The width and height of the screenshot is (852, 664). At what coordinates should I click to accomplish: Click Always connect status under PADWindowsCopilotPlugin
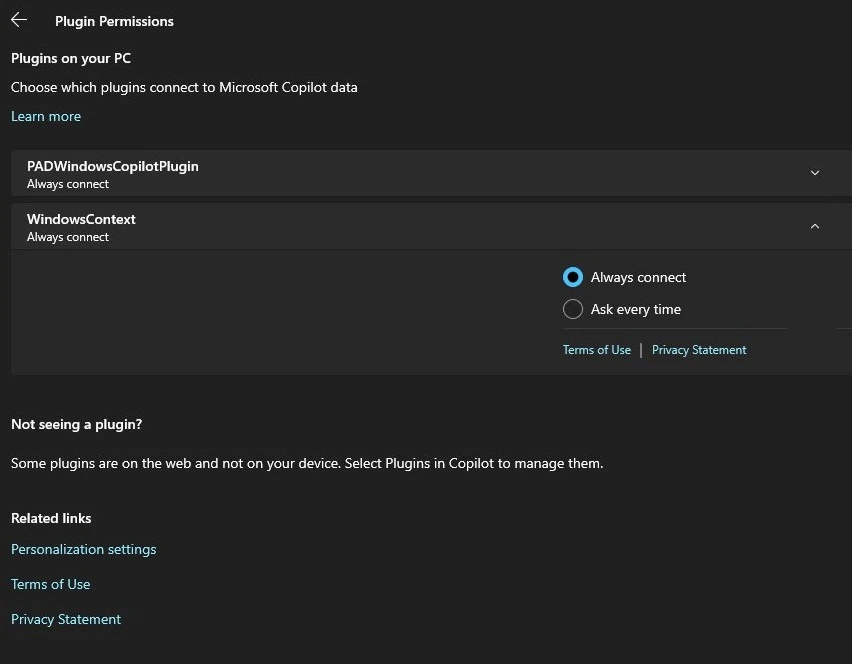[x=68, y=184]
